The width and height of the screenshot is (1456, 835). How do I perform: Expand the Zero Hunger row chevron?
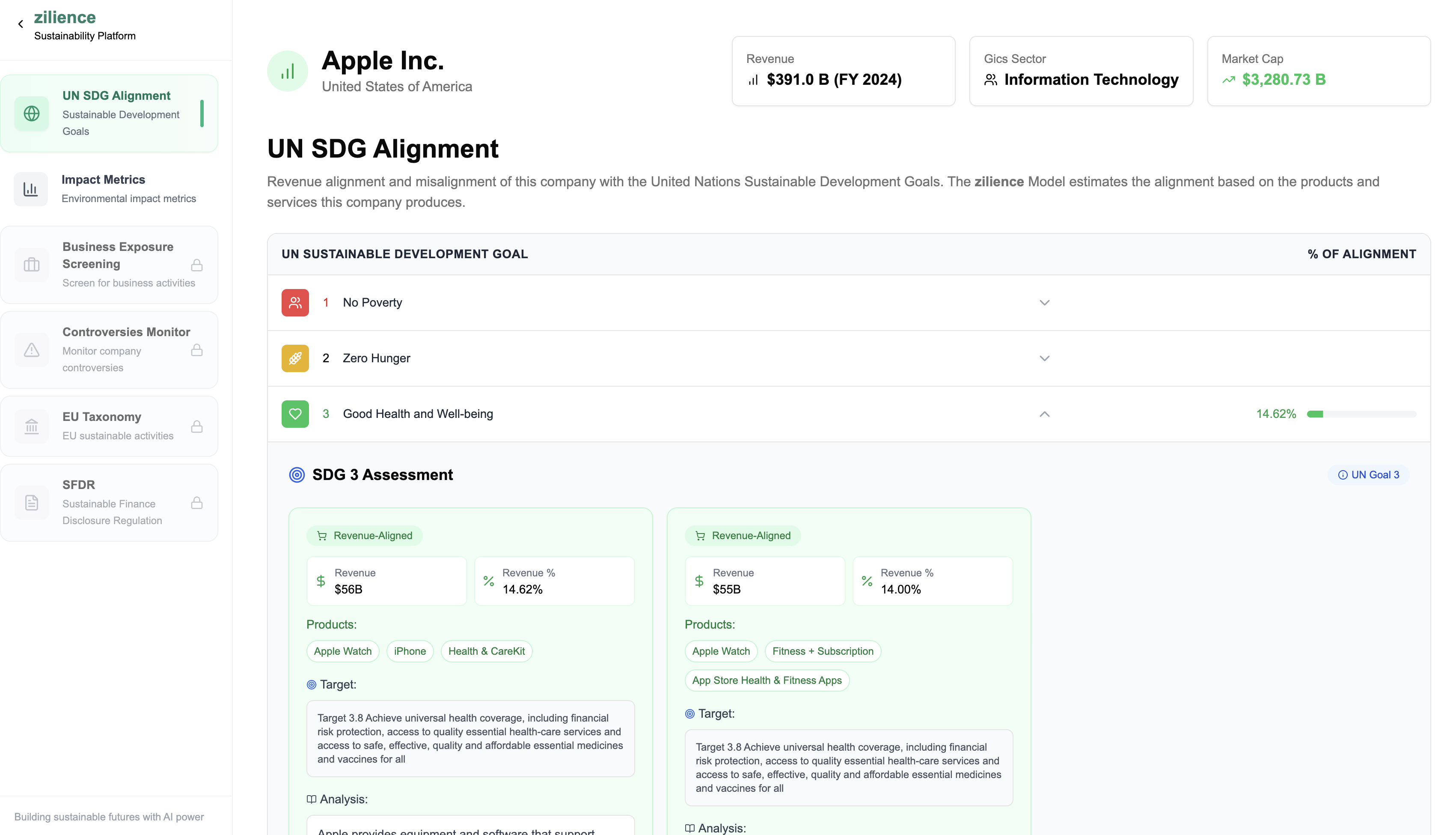(x=1044, y=358)
